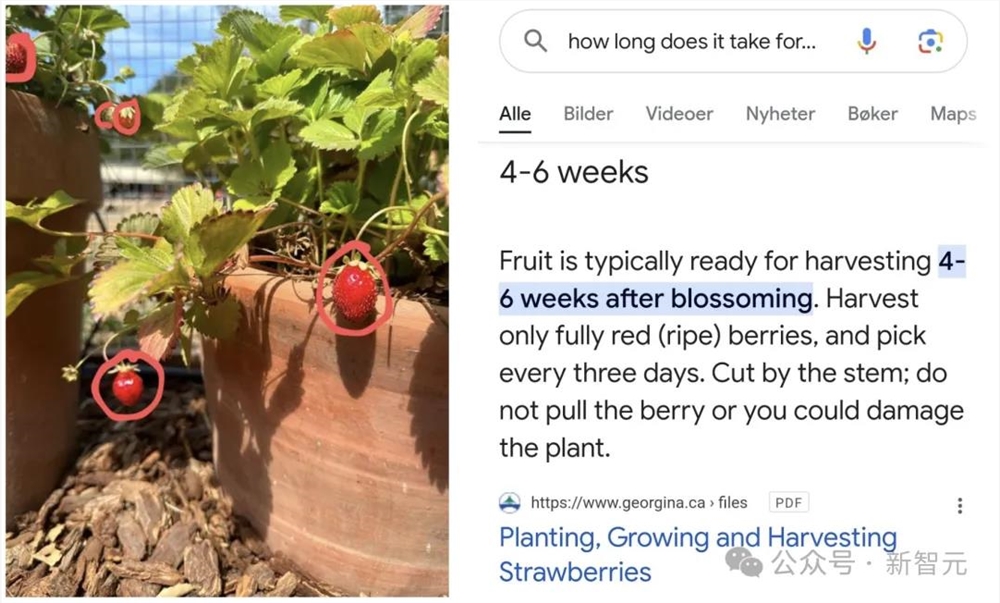
Task: Click the search query text field
Action: [x=691, y=41]
